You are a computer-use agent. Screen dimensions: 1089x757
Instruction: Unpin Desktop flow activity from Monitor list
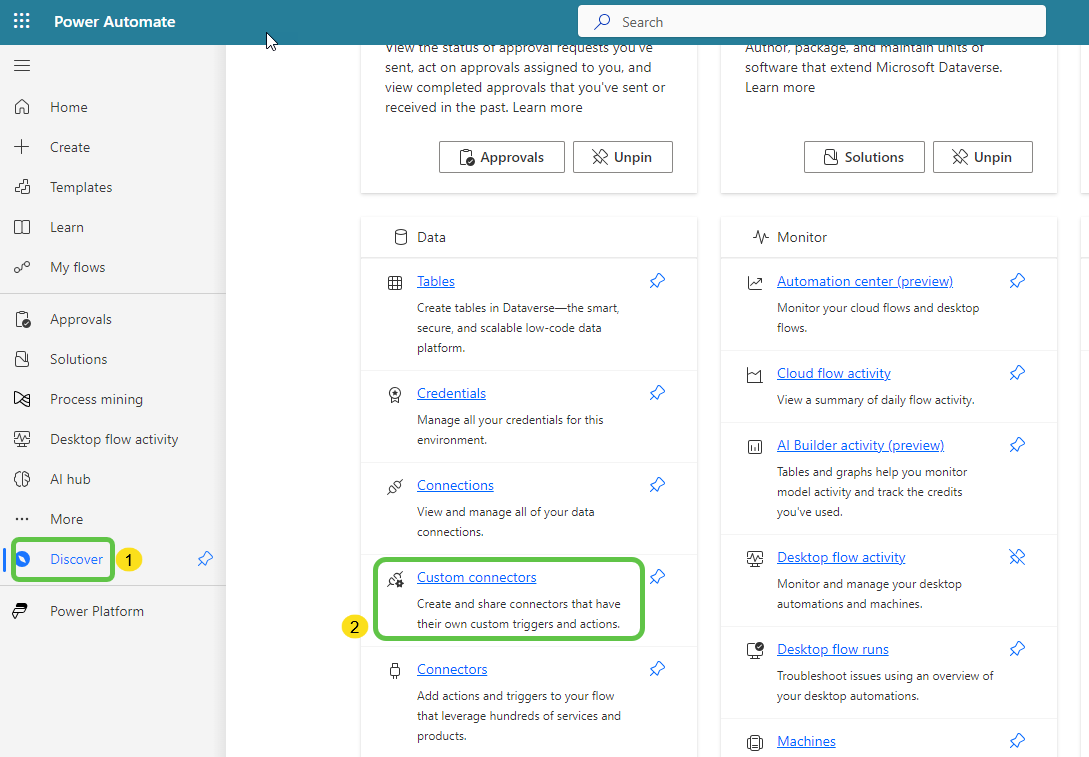(1017, 557)
